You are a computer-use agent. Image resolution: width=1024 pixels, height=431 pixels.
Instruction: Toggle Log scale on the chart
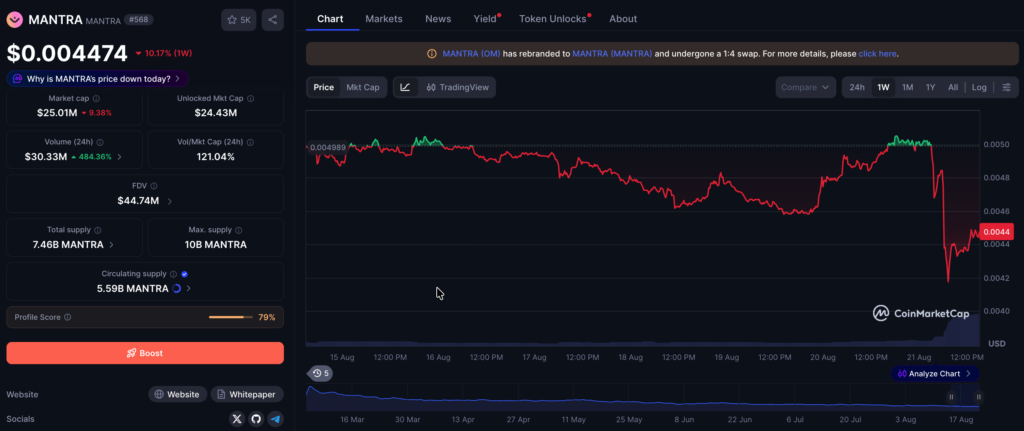point(979,88)
